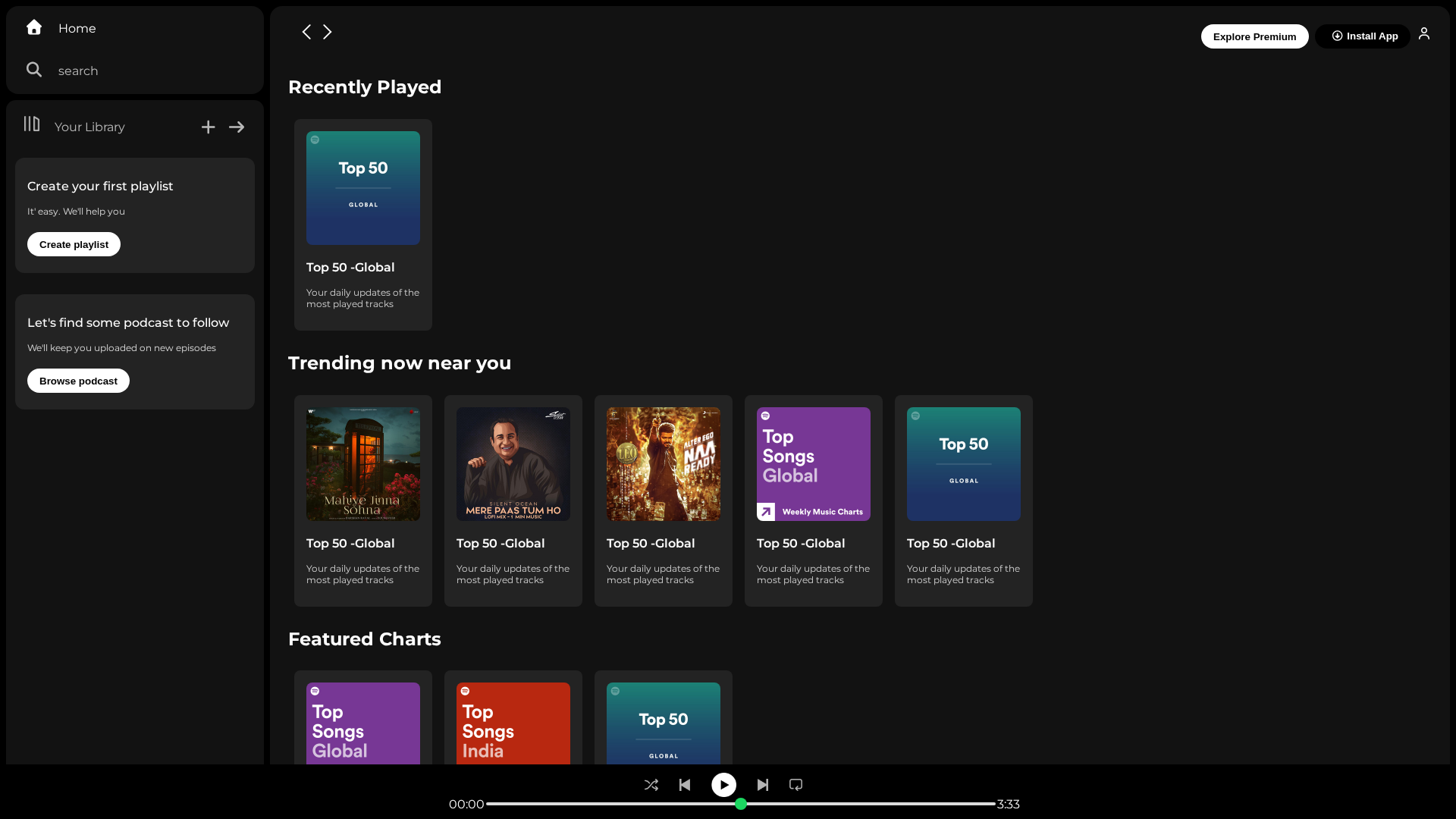This screenshot has width=1456, height=819.
Task: Click the green playback progress handle
Action: tap(741, 804)
